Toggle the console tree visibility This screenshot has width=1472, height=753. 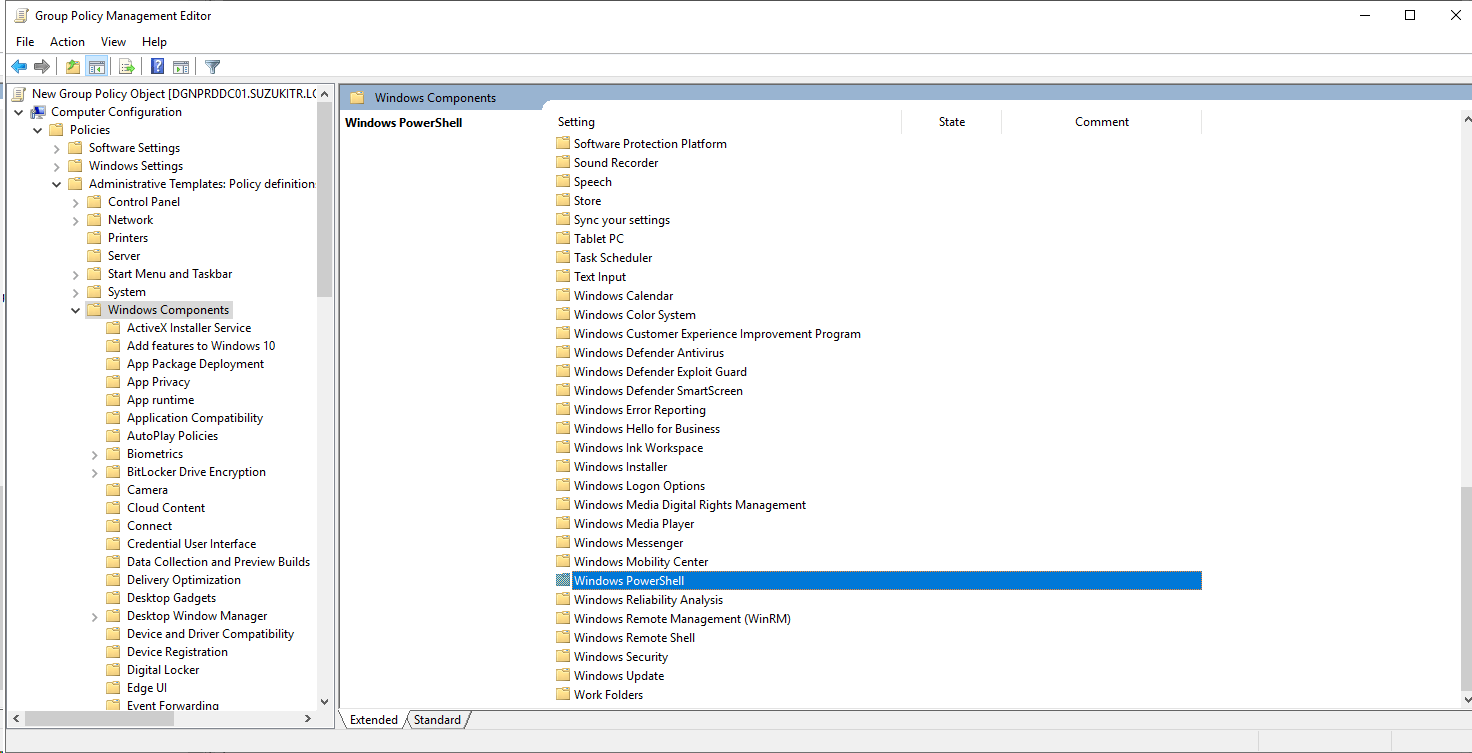pos(96,66)
